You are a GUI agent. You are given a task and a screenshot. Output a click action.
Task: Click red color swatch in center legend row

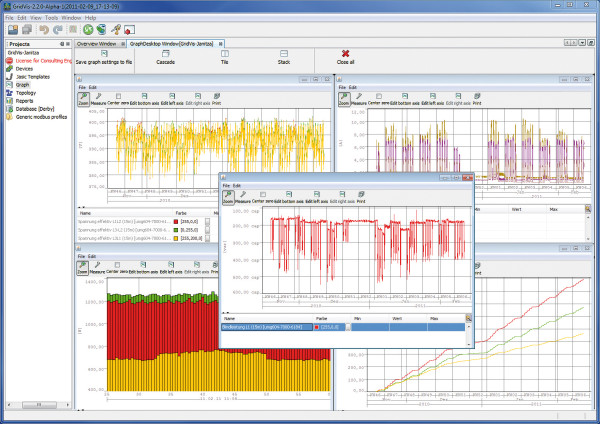tap(318, 326)
